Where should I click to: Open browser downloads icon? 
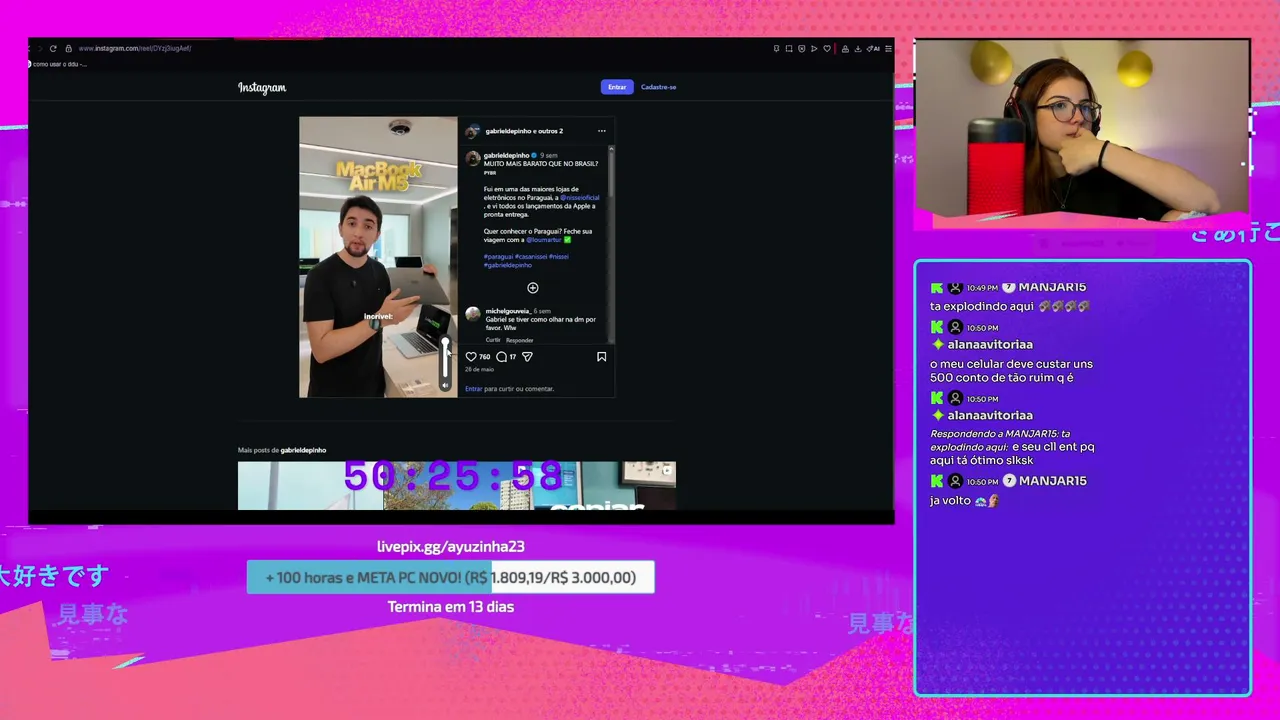click(x=857, y=48)
